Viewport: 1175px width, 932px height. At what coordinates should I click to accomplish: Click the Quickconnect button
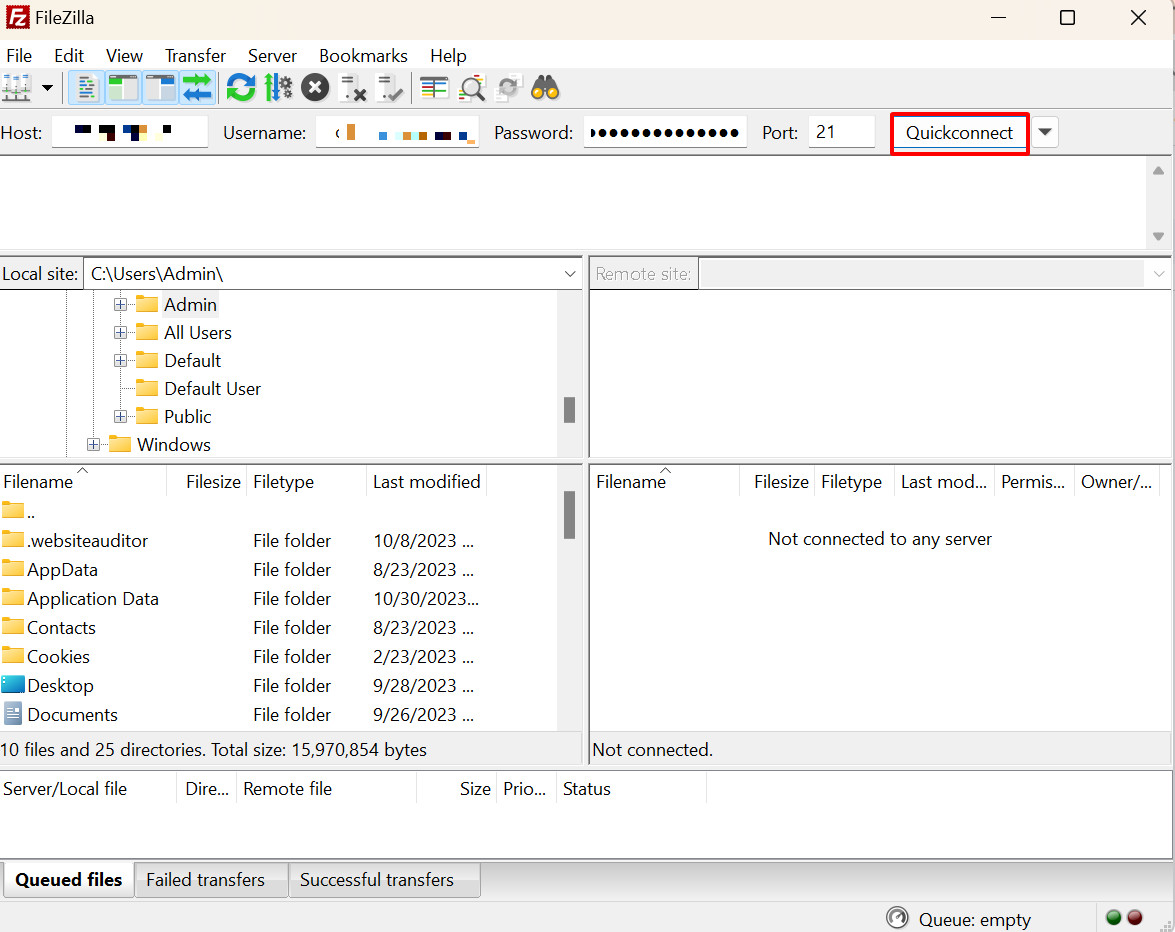(x=959, y=133)
